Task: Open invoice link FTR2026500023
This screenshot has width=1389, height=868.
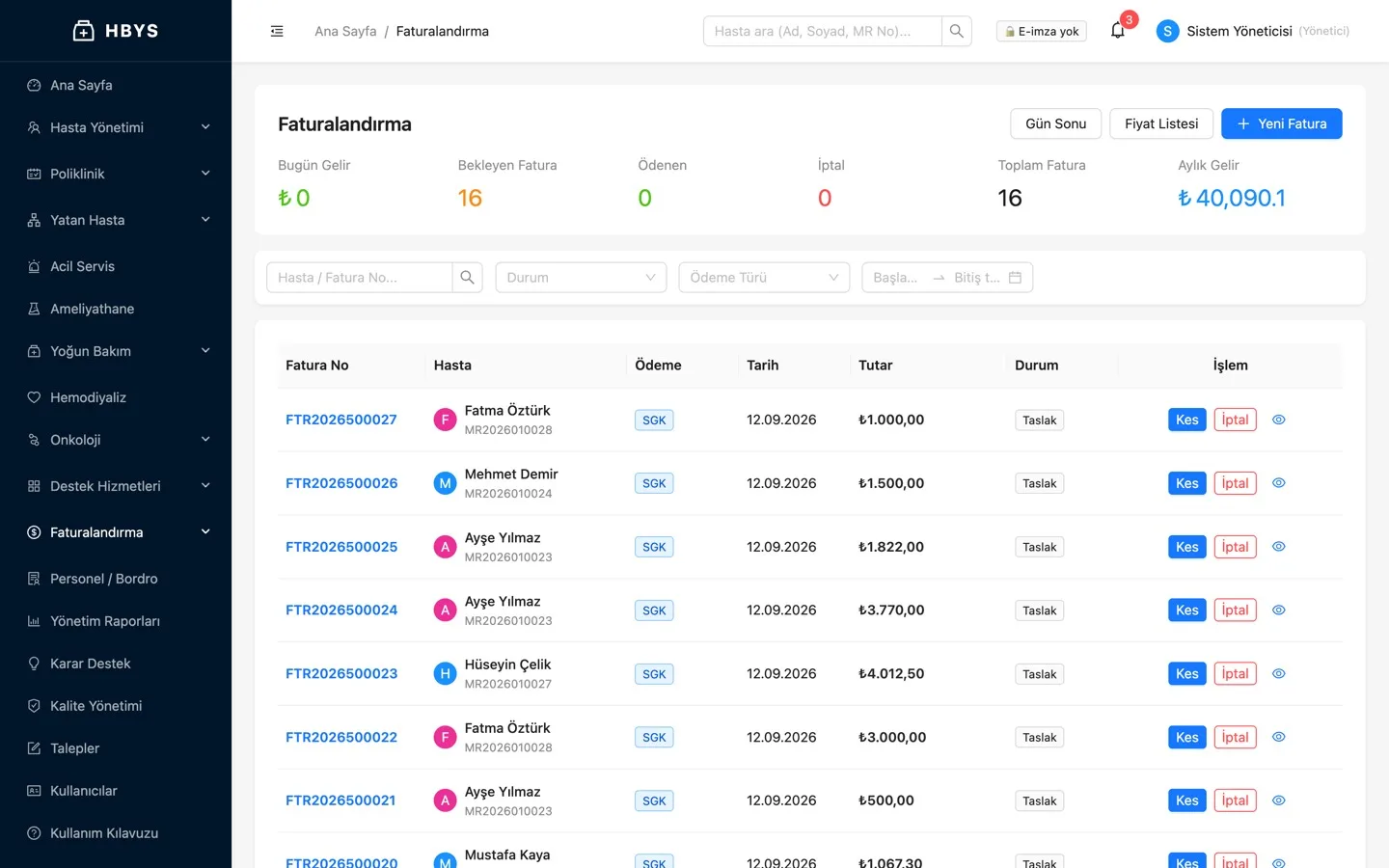Action: [341, 674]
